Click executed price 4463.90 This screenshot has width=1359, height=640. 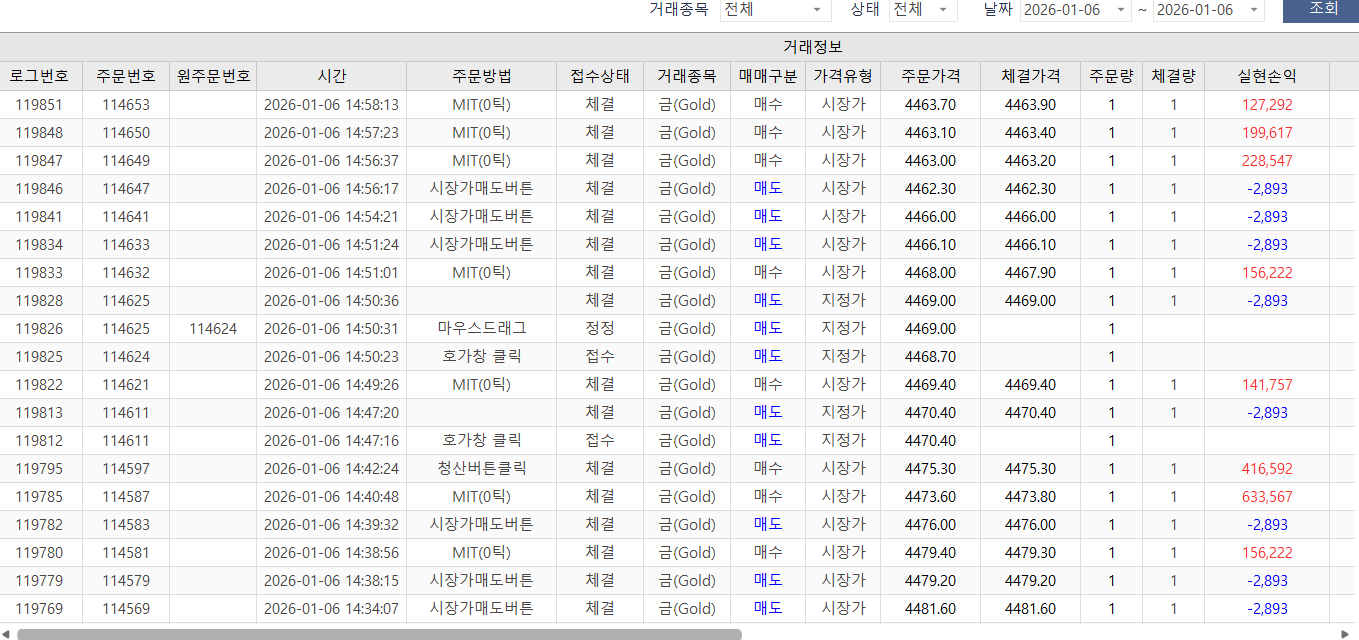(1030, 105)
